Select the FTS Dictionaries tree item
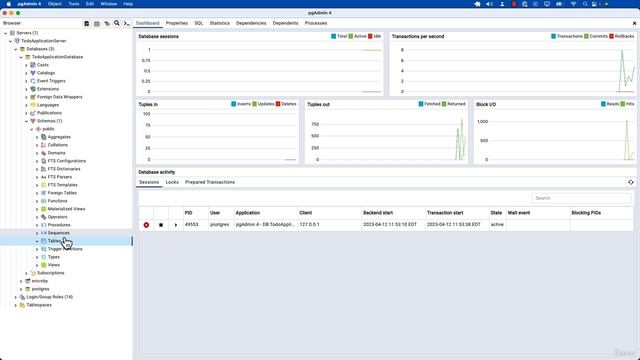640x360 pixels. pos(64,169)
